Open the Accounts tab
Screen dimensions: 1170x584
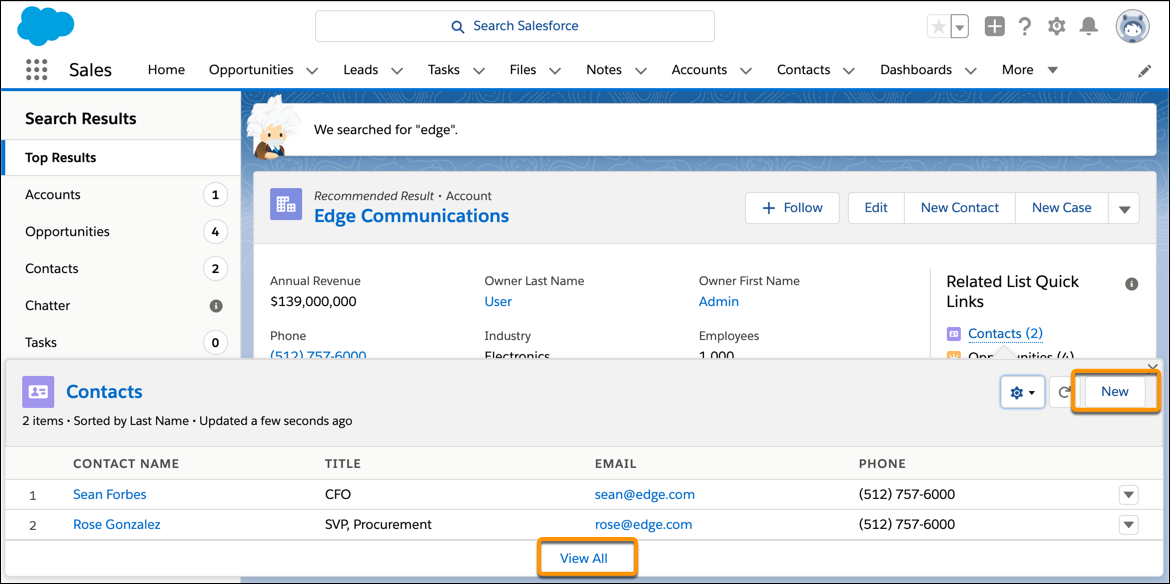point(699,69)
